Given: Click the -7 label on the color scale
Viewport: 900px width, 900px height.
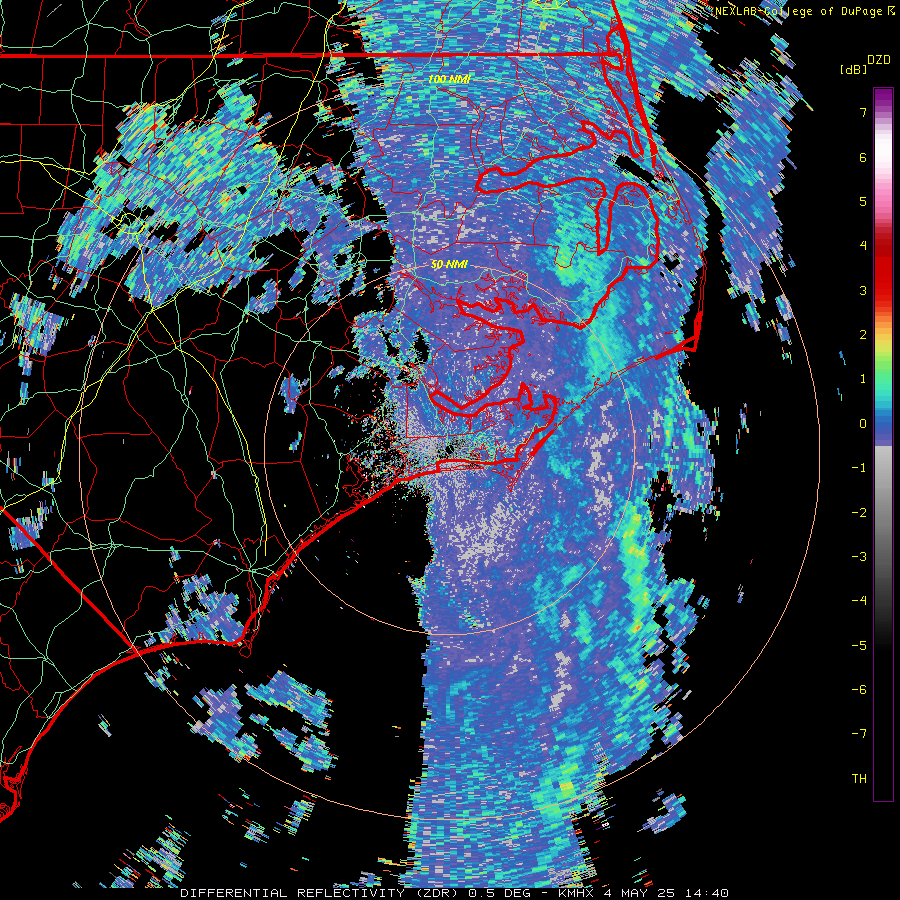Looking at the screenshot, I should [x=859, y=734].
